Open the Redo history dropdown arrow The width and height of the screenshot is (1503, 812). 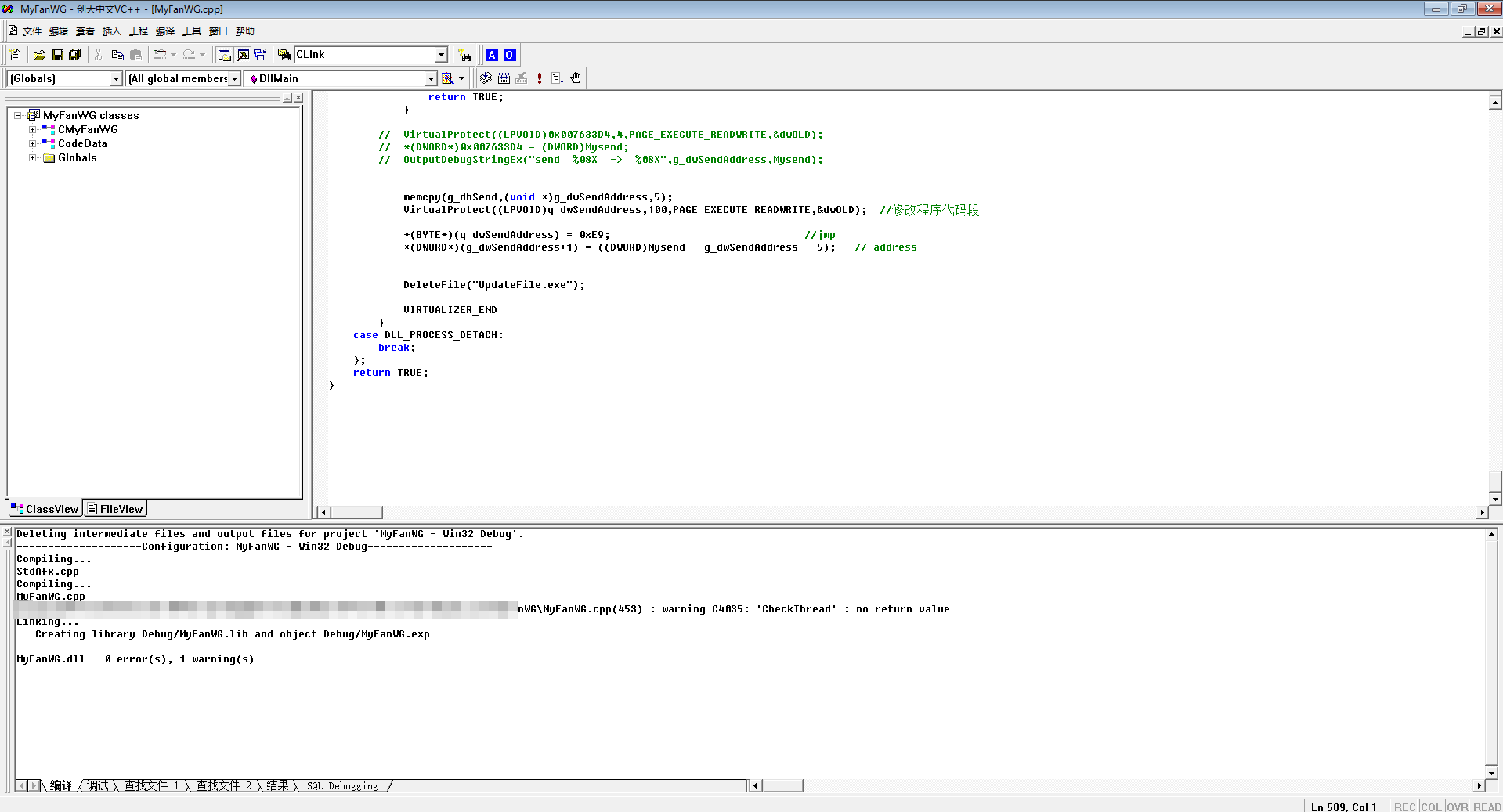pos(202,55)
